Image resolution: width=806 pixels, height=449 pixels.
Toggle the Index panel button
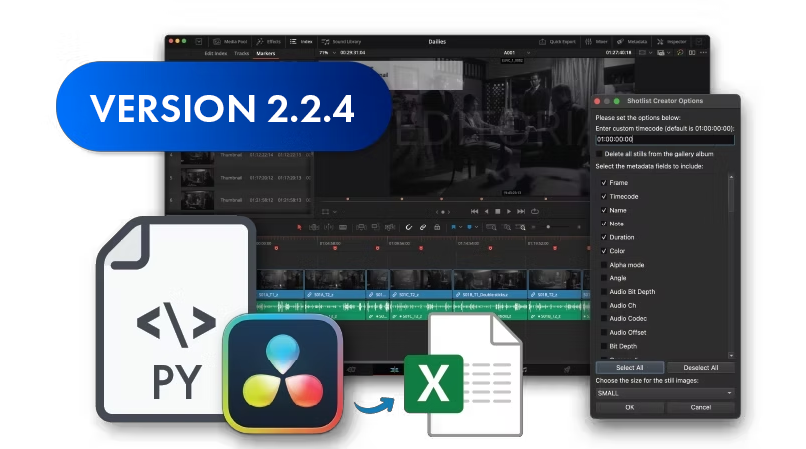click(301, 42)
